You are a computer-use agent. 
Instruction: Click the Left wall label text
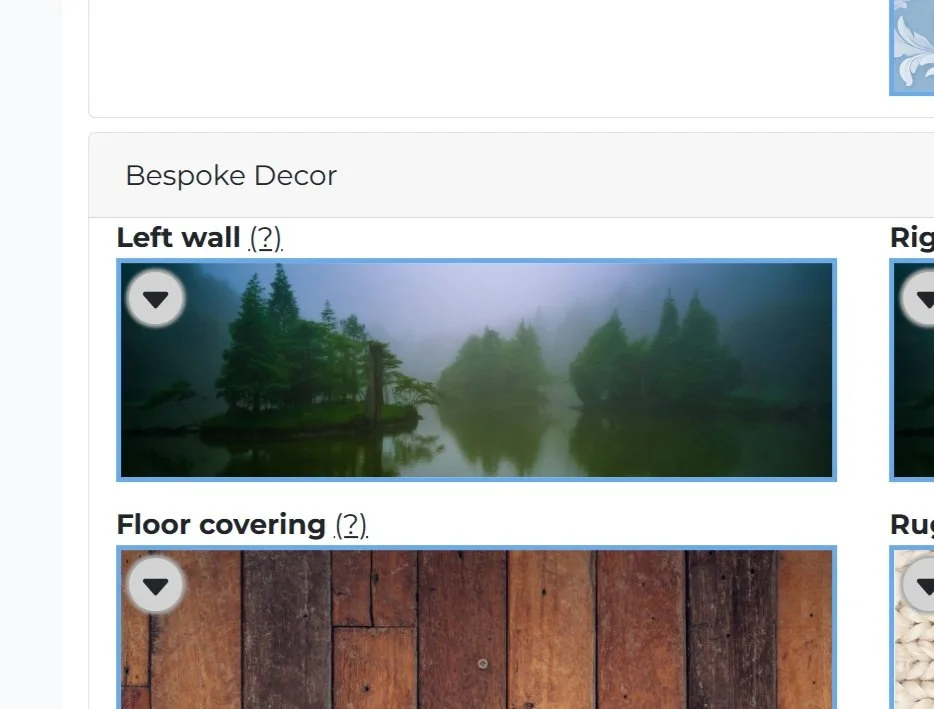[178, 238]
